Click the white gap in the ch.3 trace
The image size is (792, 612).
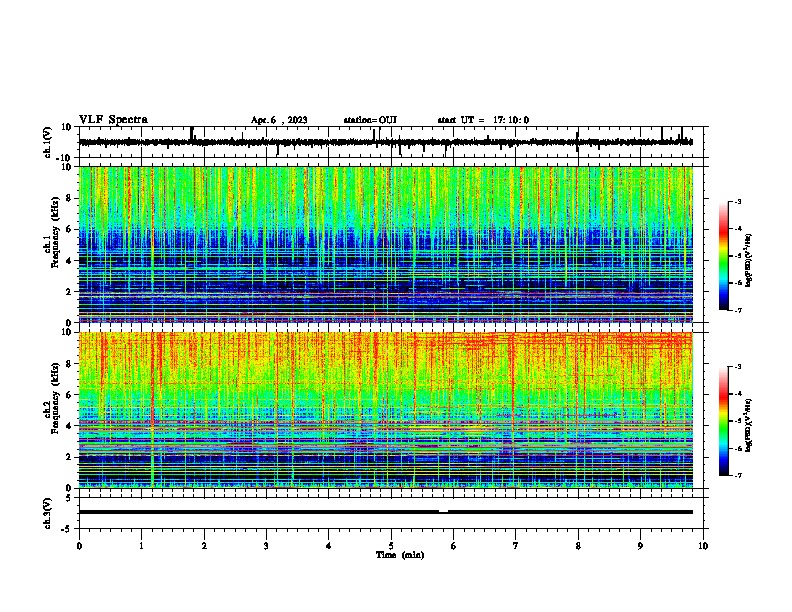coord(443,512)
